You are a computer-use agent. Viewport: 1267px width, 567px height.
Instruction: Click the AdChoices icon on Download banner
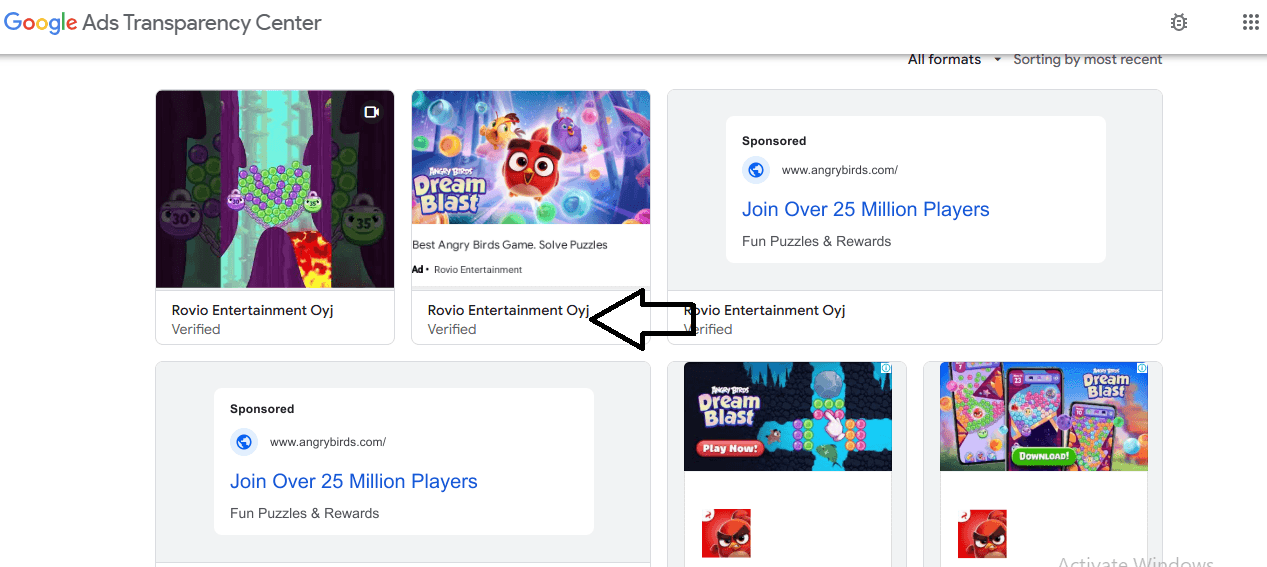[x=1142, y=368]
